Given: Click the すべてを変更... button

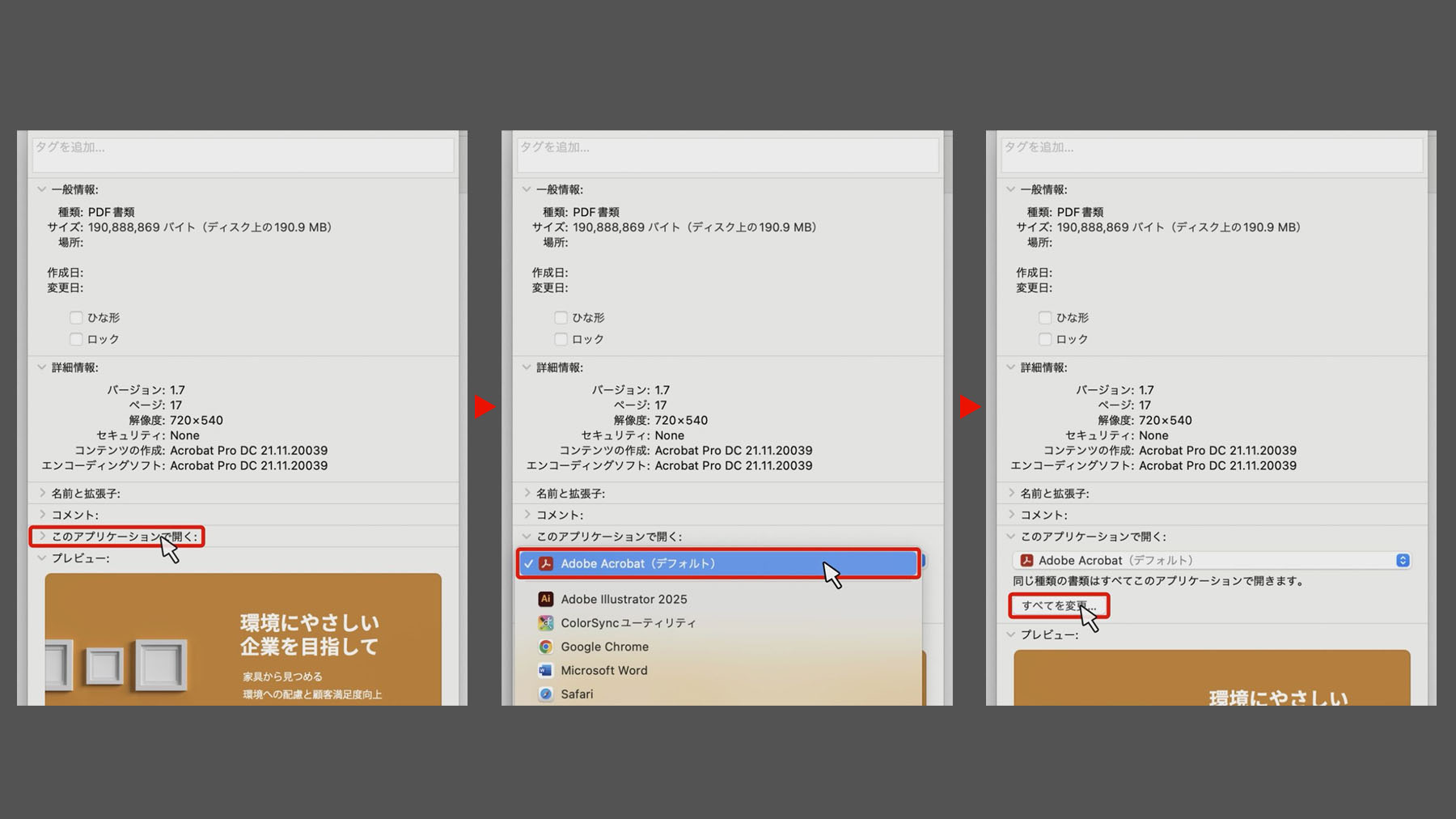Looking at the screenshot, I should pos(1059,605).
